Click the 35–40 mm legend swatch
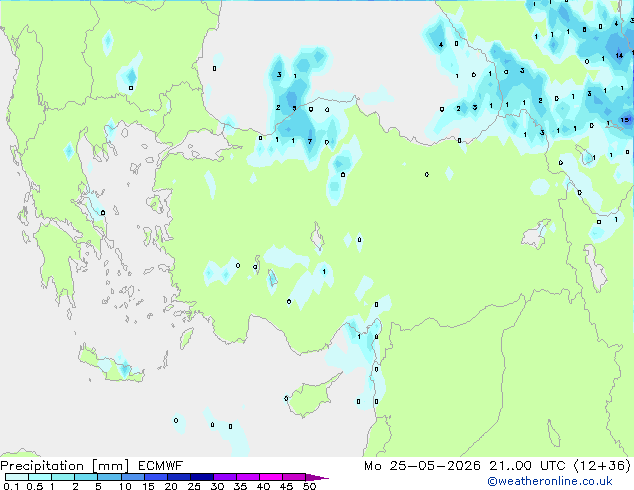This screenshot has height=490, width=634. (x=248, y=477)
